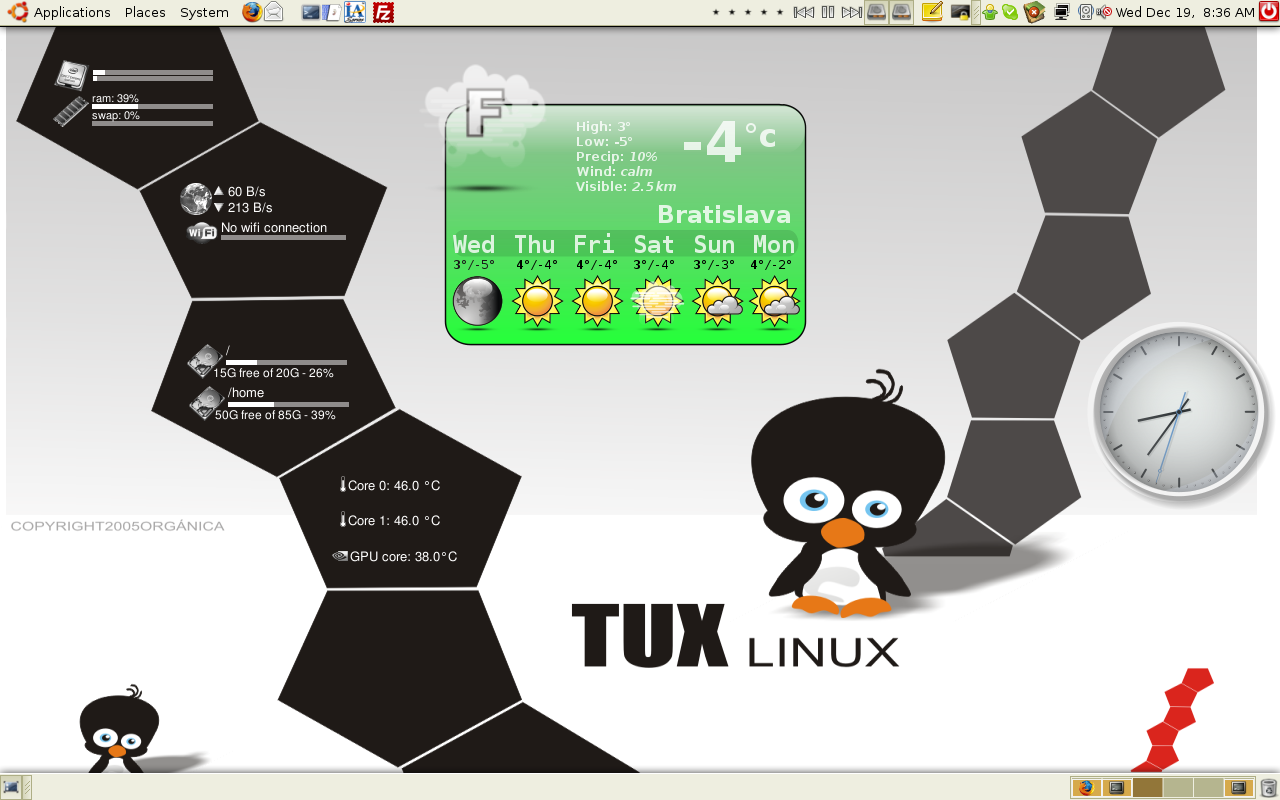Click the Bratislava city name
The width and height of the screenshot is (1280, 800).
click(x=724, y=214)
